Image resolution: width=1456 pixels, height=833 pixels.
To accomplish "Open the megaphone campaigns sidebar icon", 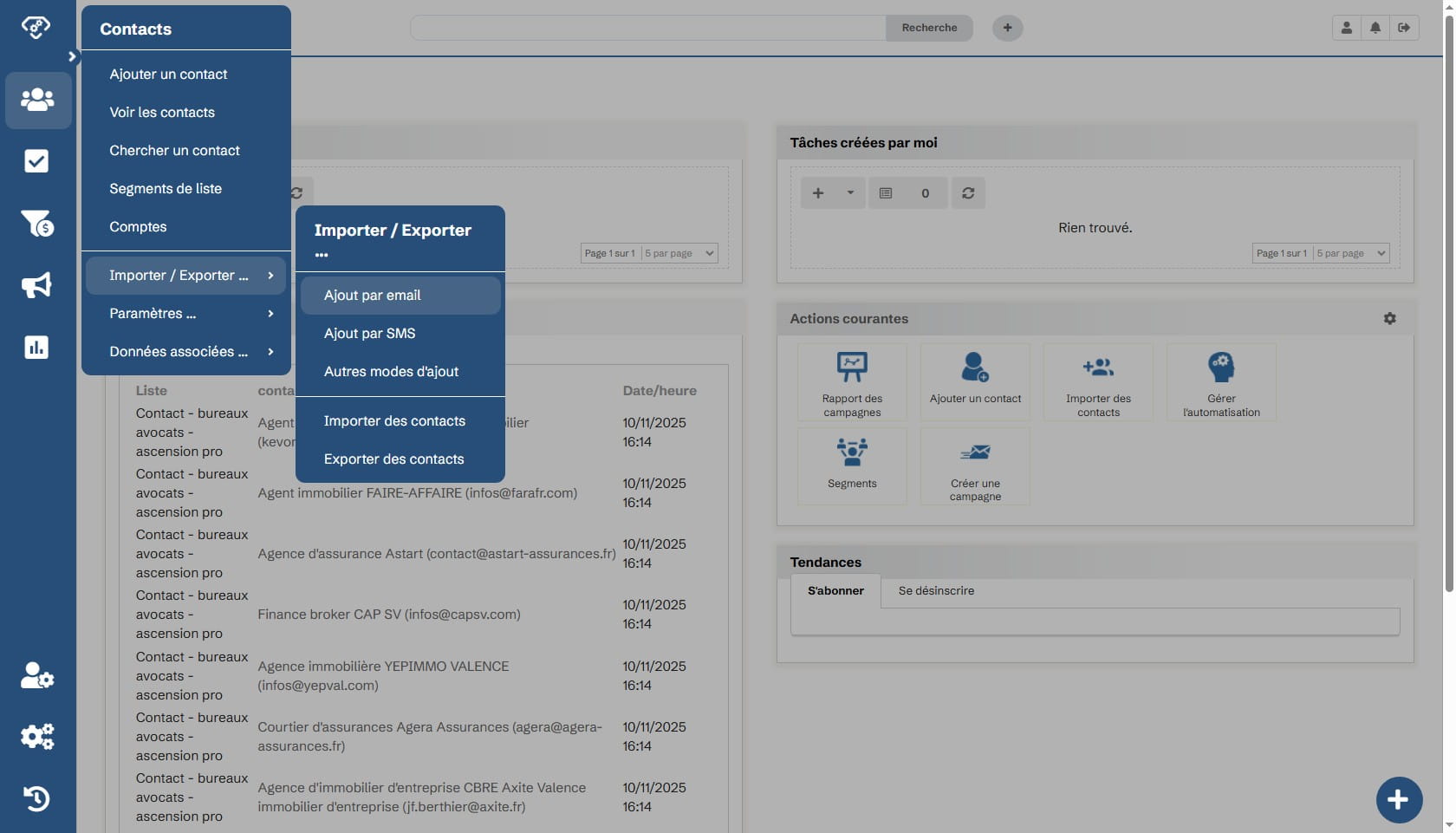I will [x=36, y=285].
